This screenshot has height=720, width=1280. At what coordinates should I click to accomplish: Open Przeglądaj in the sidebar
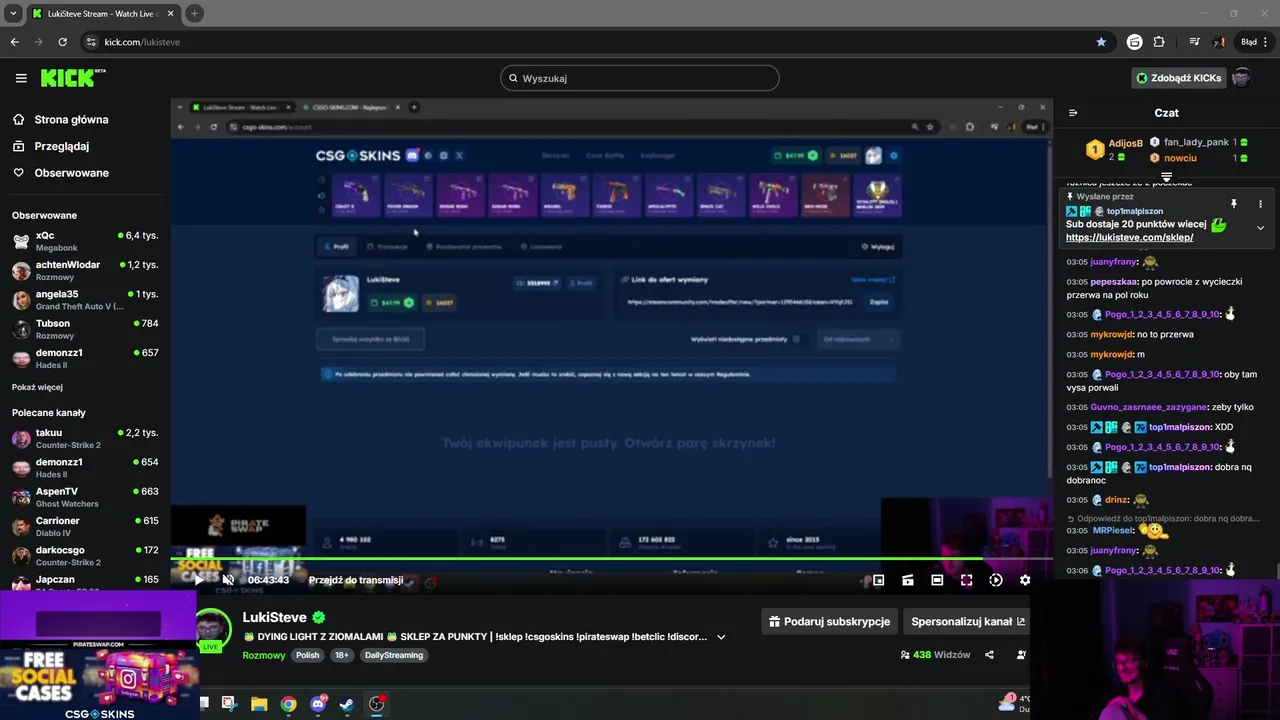61,146
